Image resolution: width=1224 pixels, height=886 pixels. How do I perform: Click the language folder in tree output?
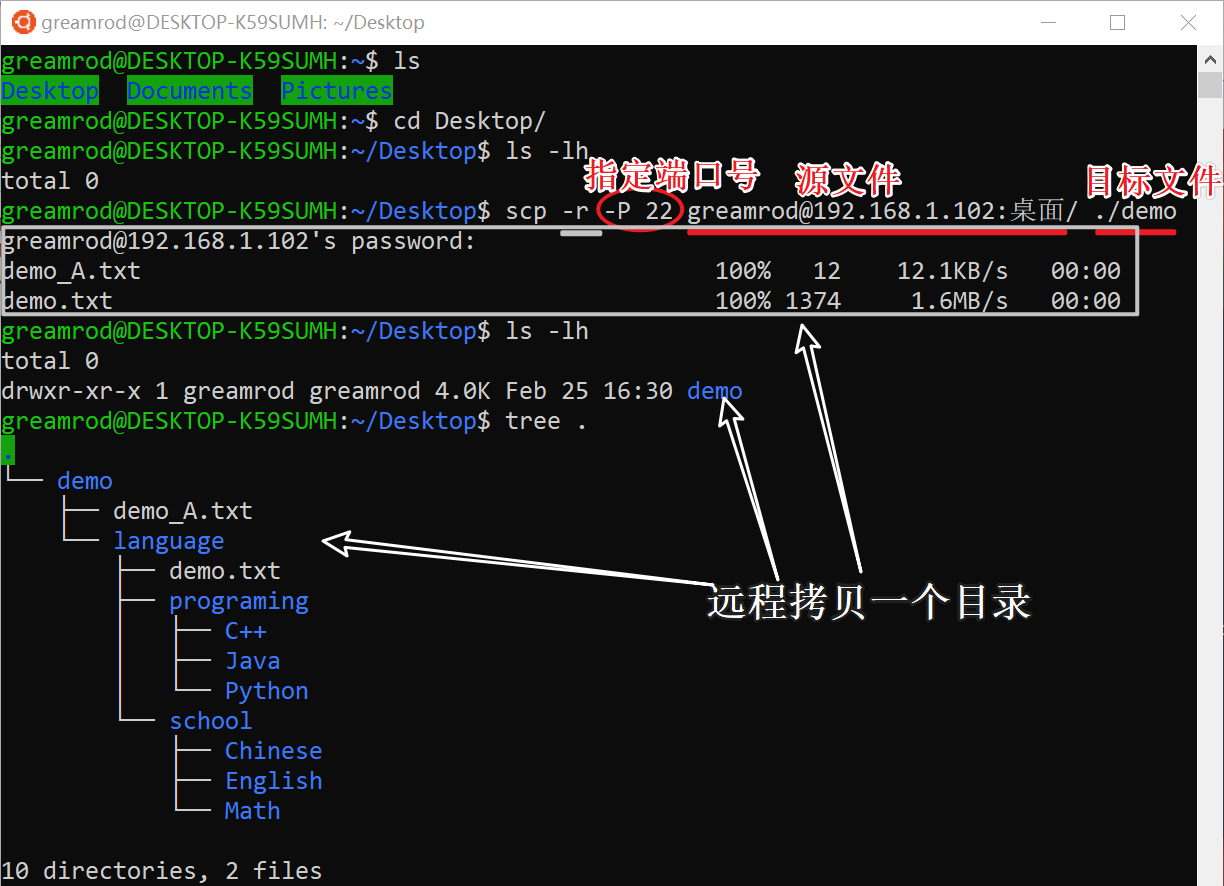[x=169, y=541]
